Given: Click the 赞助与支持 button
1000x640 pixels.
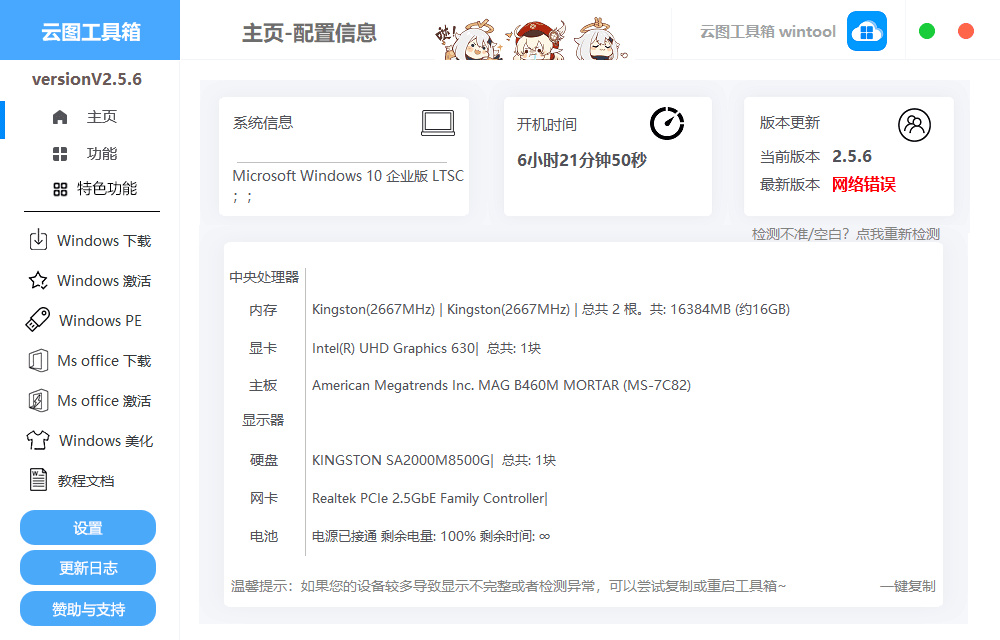Looking at the screenshot, I should pos(87,607).
